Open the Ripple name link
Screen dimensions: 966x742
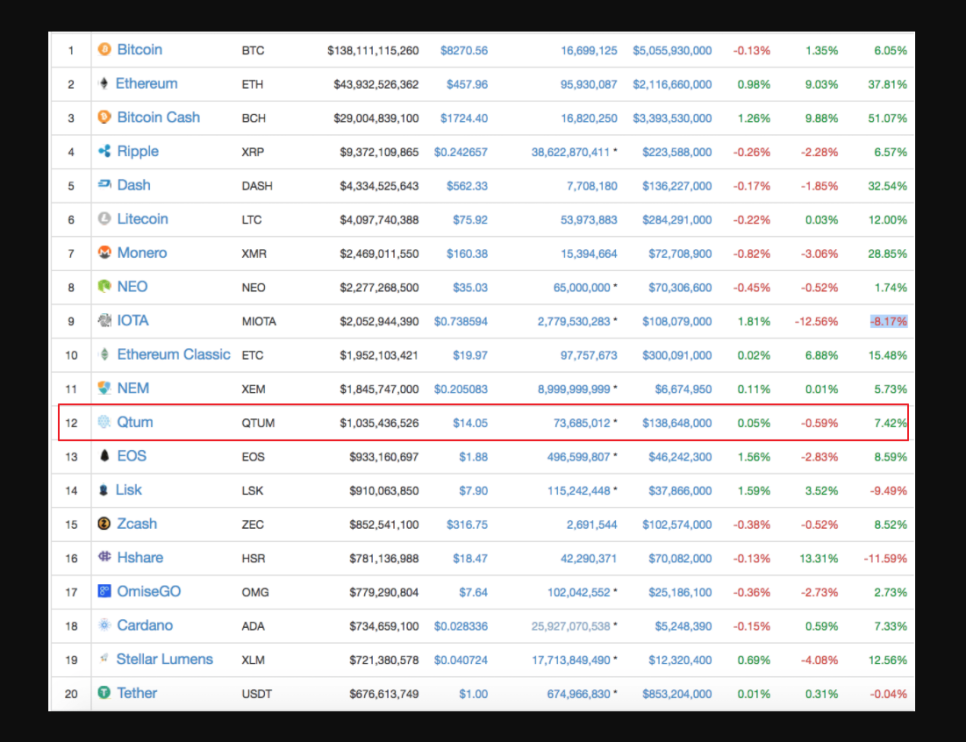pos(137,152)
